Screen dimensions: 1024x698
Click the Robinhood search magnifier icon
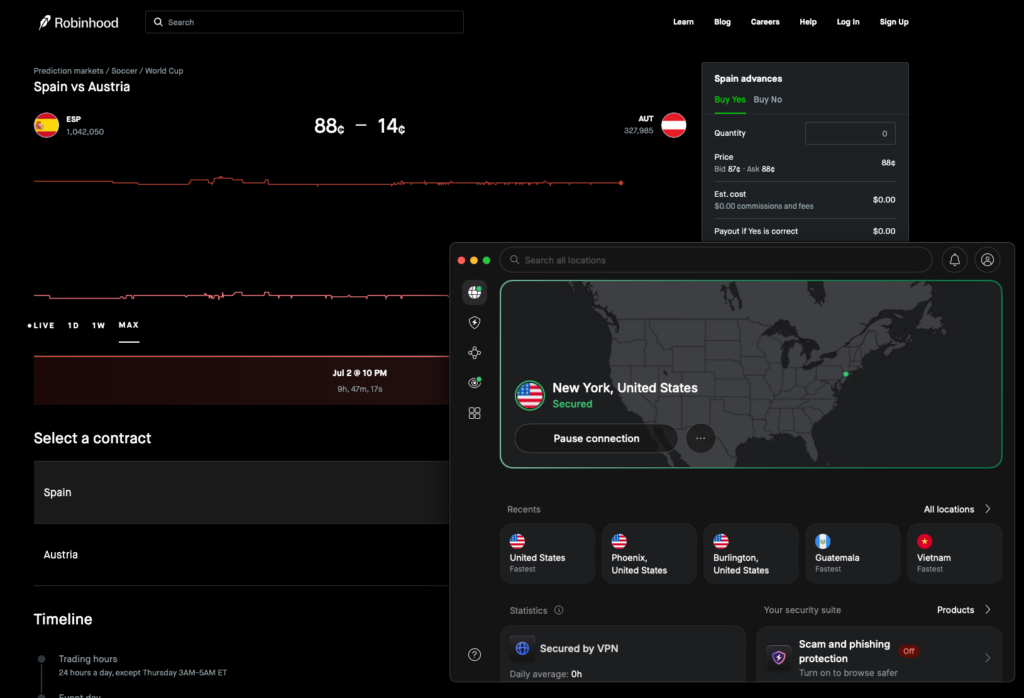(x=158, y=22)
